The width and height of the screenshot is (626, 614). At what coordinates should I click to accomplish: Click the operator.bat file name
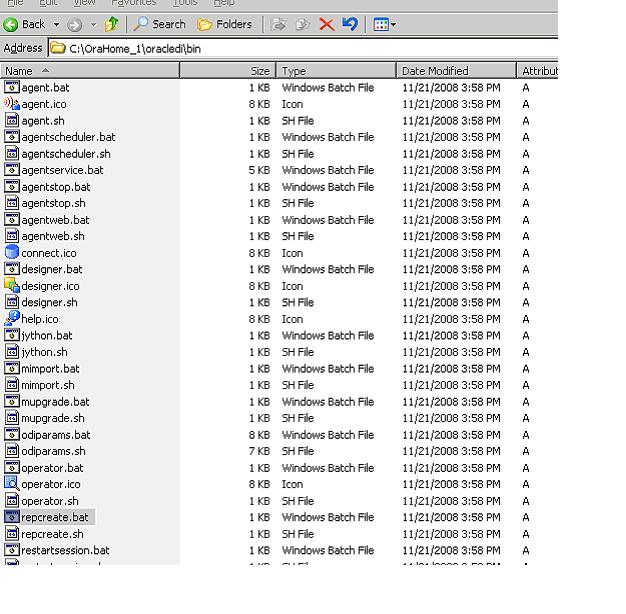pos(52,468)
